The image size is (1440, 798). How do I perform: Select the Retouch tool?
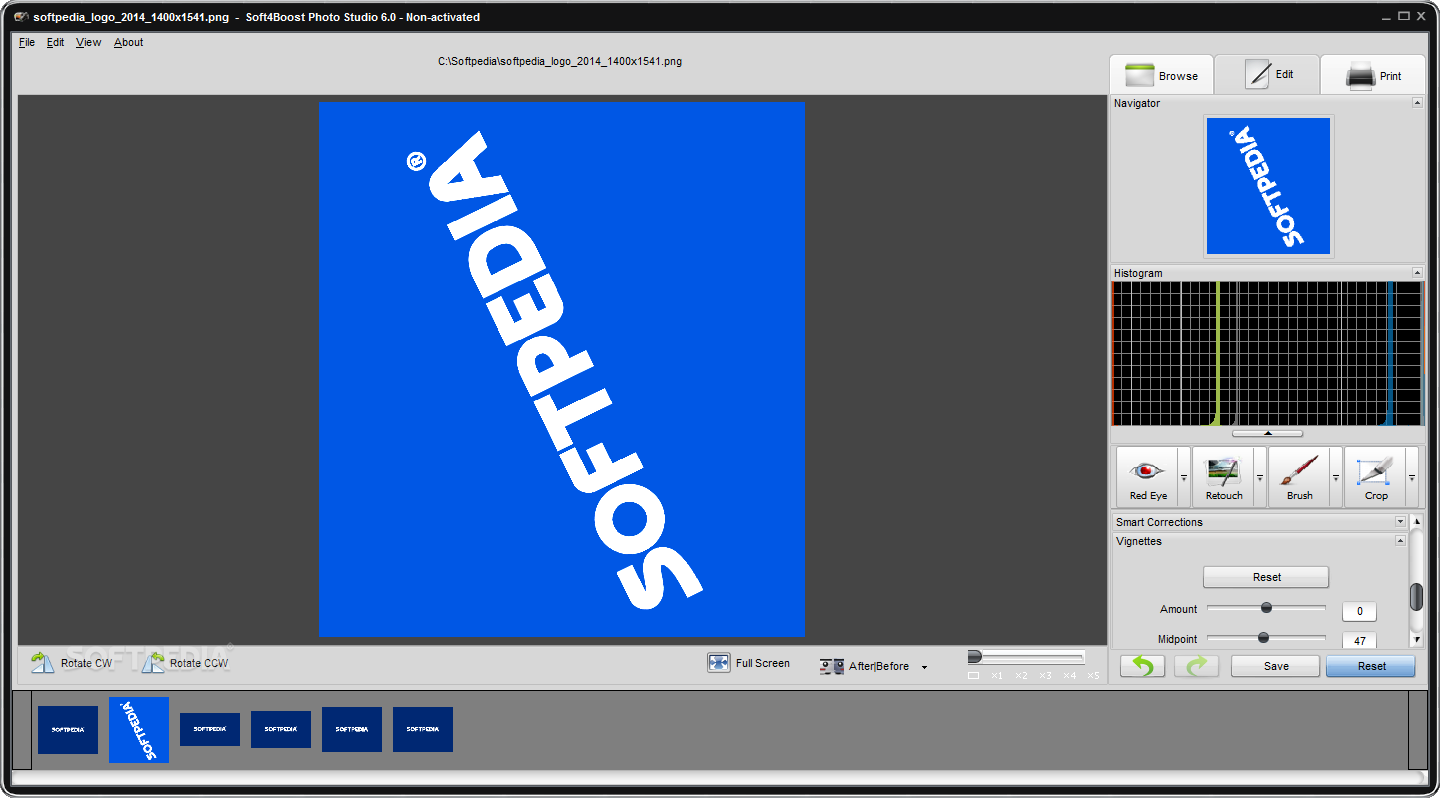pos(1224,477)
